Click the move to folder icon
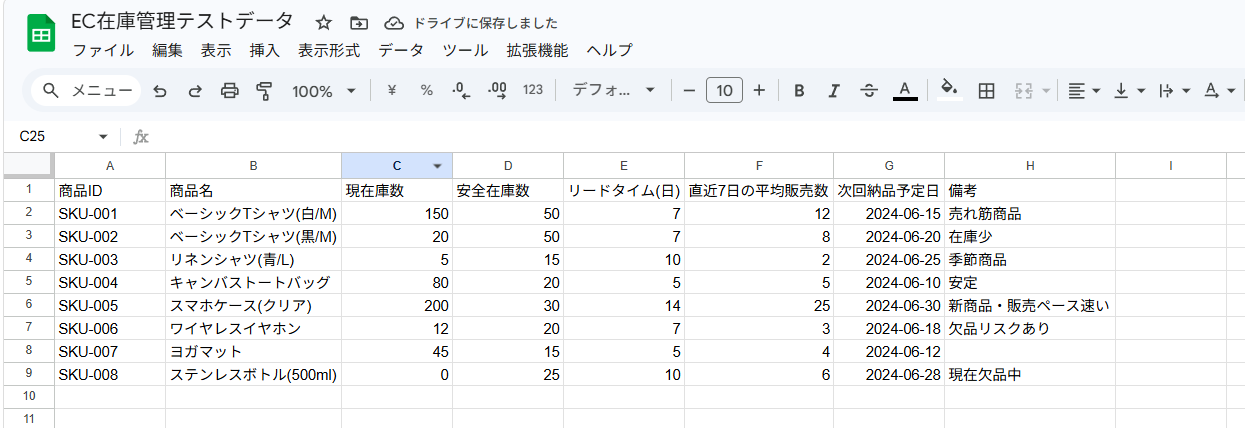The width and height of the screenshot is (1245, 428). (x=358, y=23)
